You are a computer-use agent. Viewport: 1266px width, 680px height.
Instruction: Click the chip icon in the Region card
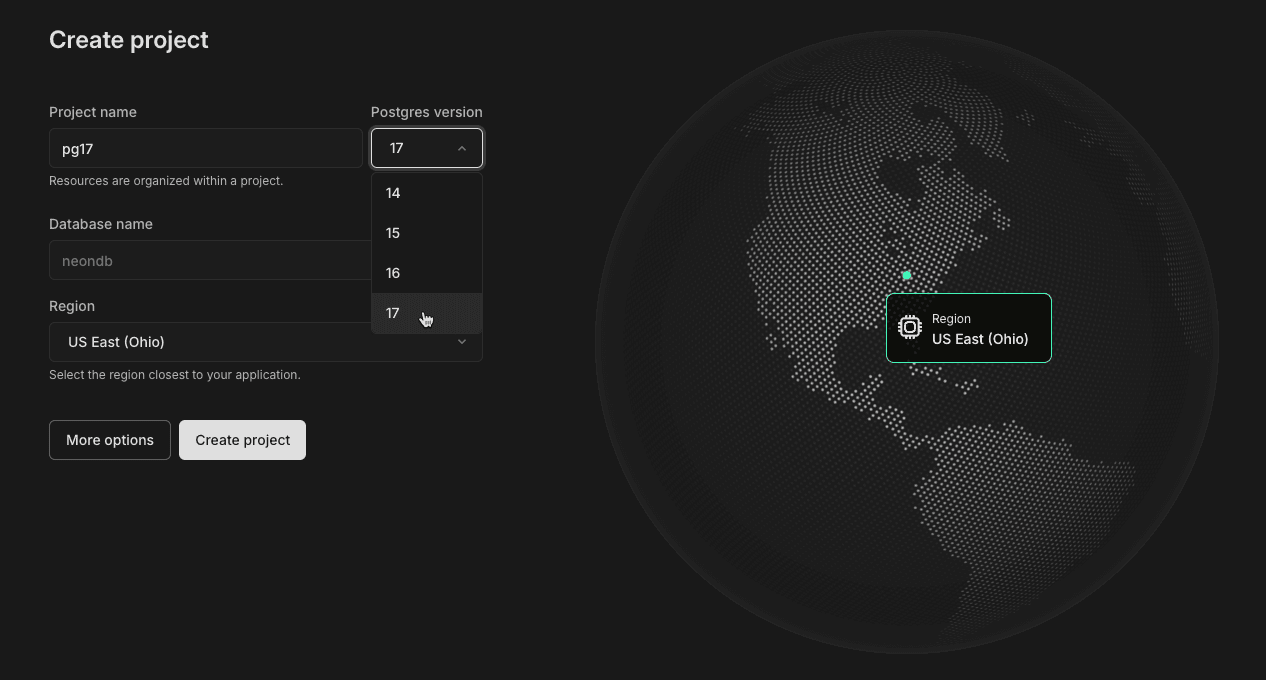(909, 327)
